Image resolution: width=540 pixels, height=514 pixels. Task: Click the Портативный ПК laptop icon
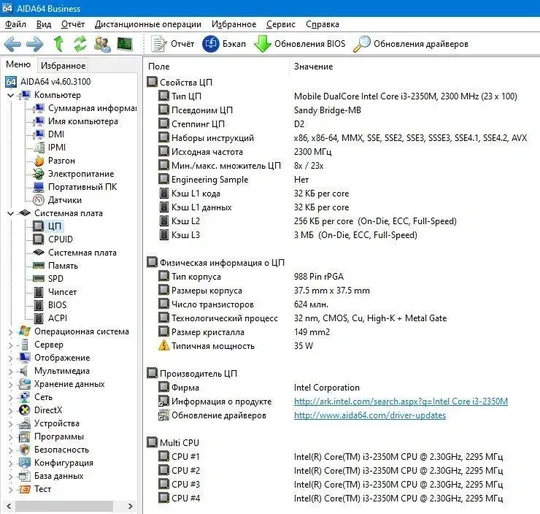point(39,187)
